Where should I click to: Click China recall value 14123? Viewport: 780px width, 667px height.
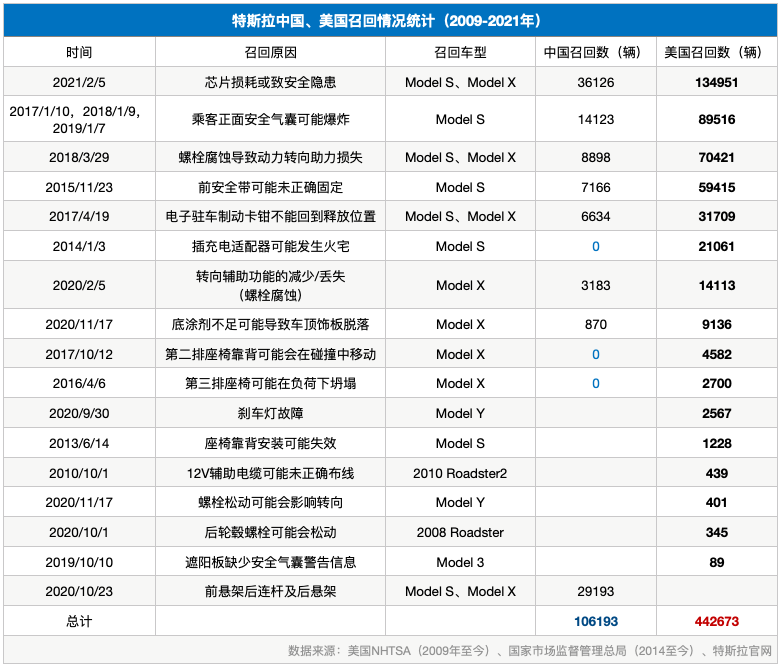[595, 119]
